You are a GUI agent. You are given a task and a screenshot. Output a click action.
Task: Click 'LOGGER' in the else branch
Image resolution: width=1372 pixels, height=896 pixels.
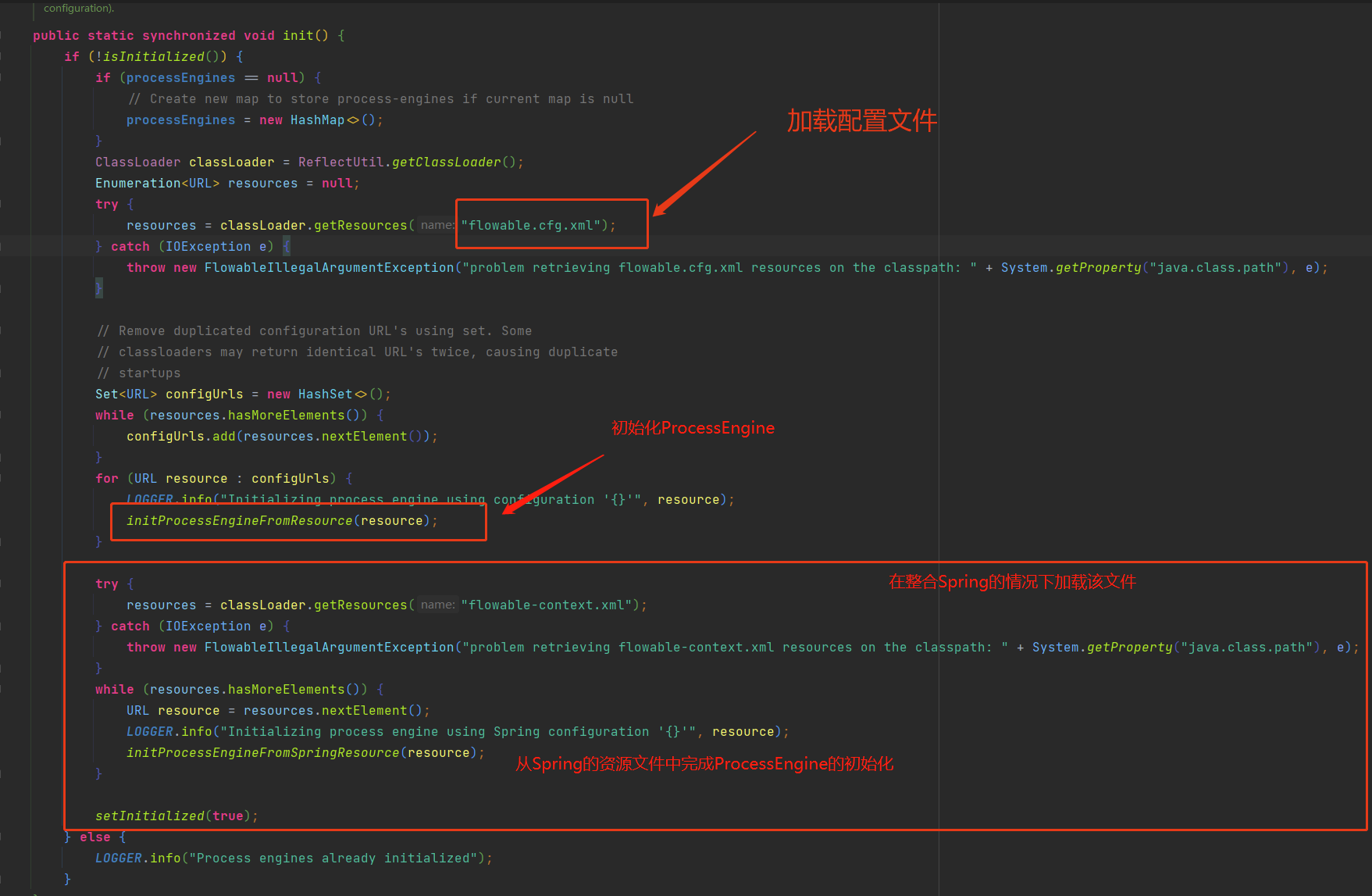[118, 859]
